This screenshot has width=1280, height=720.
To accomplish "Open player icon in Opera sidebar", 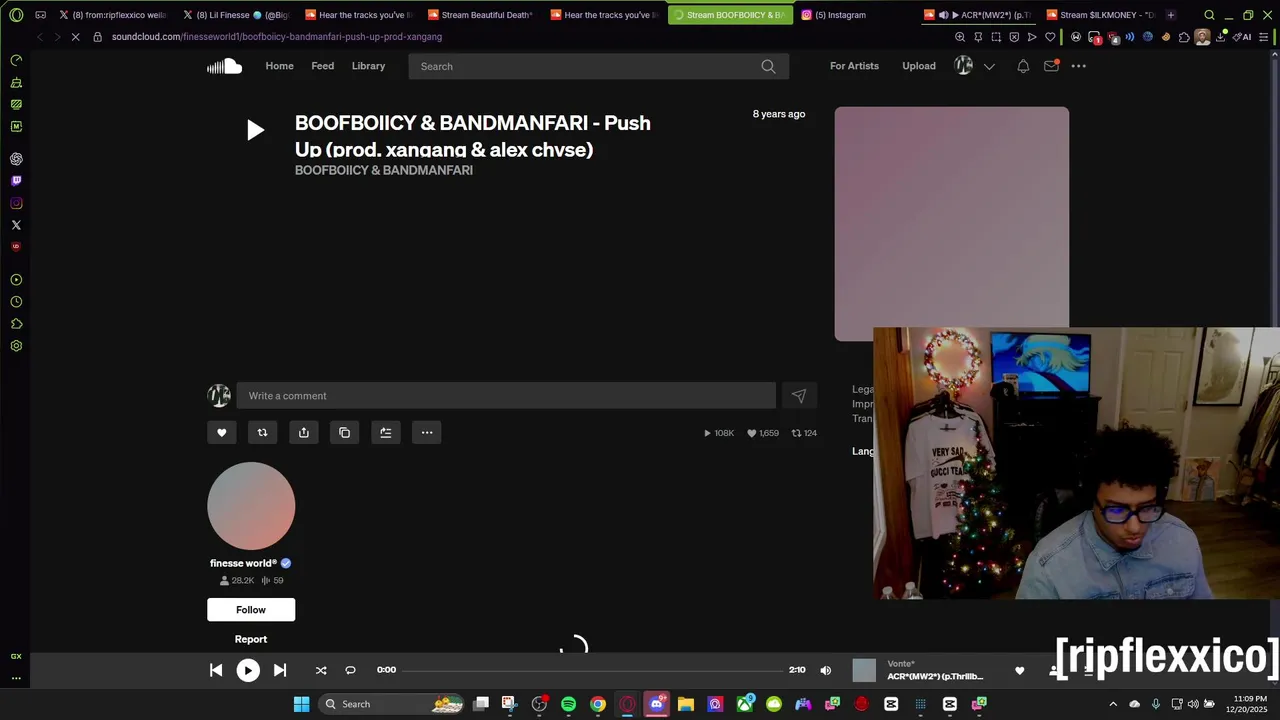I will click(16, 280).
